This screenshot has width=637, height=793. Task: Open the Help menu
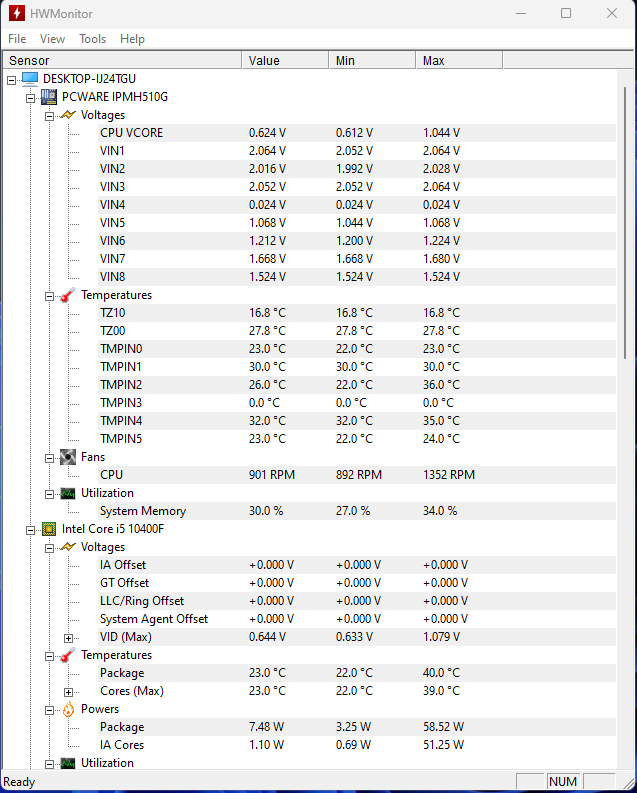(132, 39)
